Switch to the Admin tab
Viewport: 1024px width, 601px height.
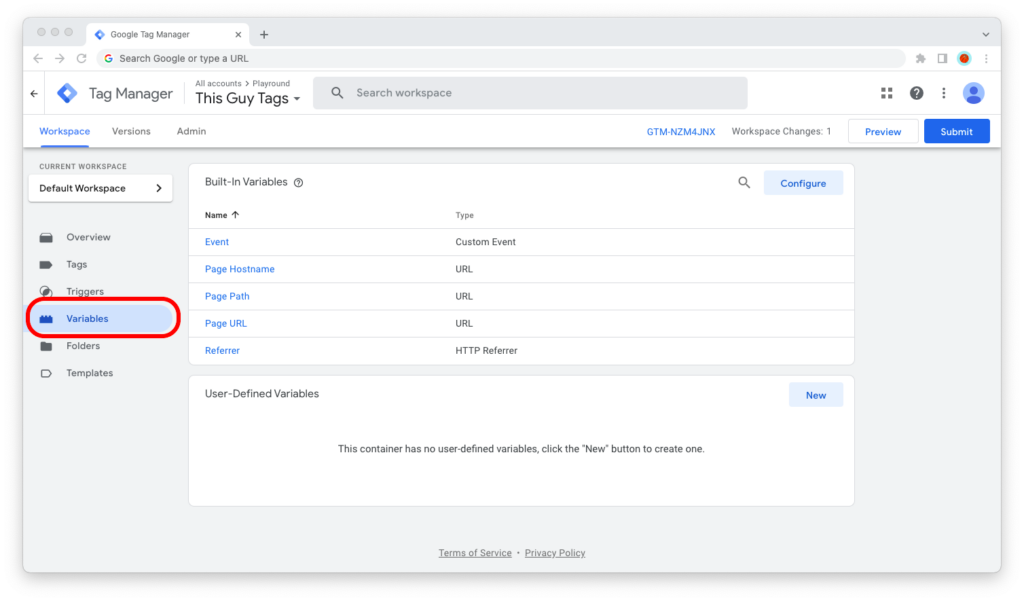coord(191,131)
